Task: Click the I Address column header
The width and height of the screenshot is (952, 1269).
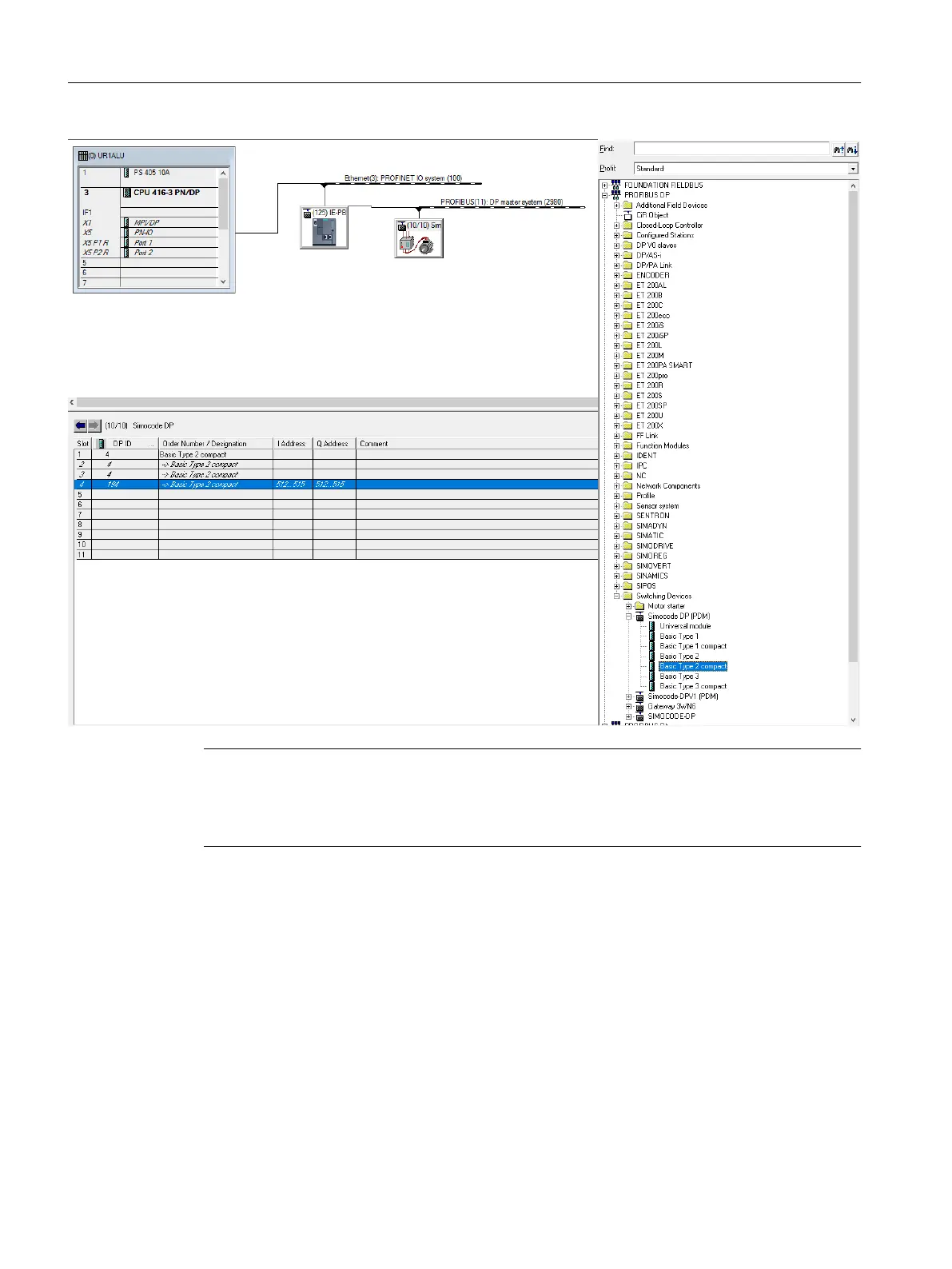Action: point(293,443)
